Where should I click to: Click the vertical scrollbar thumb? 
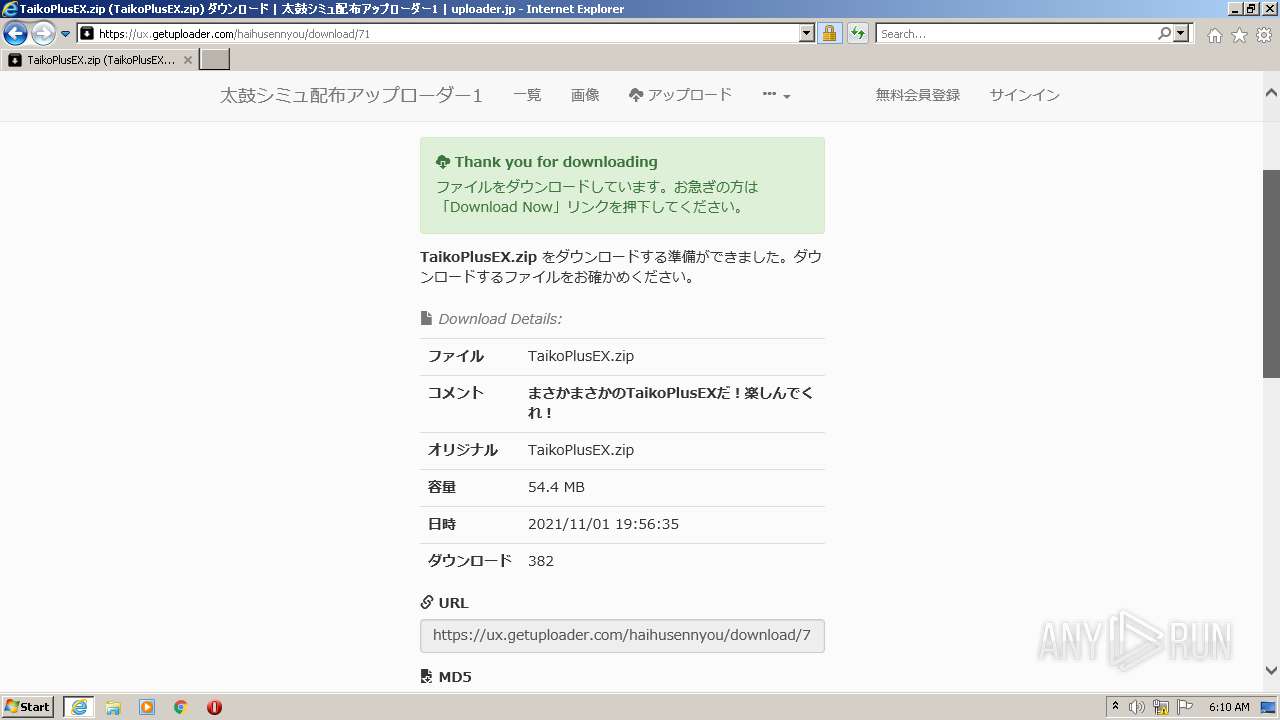click(1271, 273)
